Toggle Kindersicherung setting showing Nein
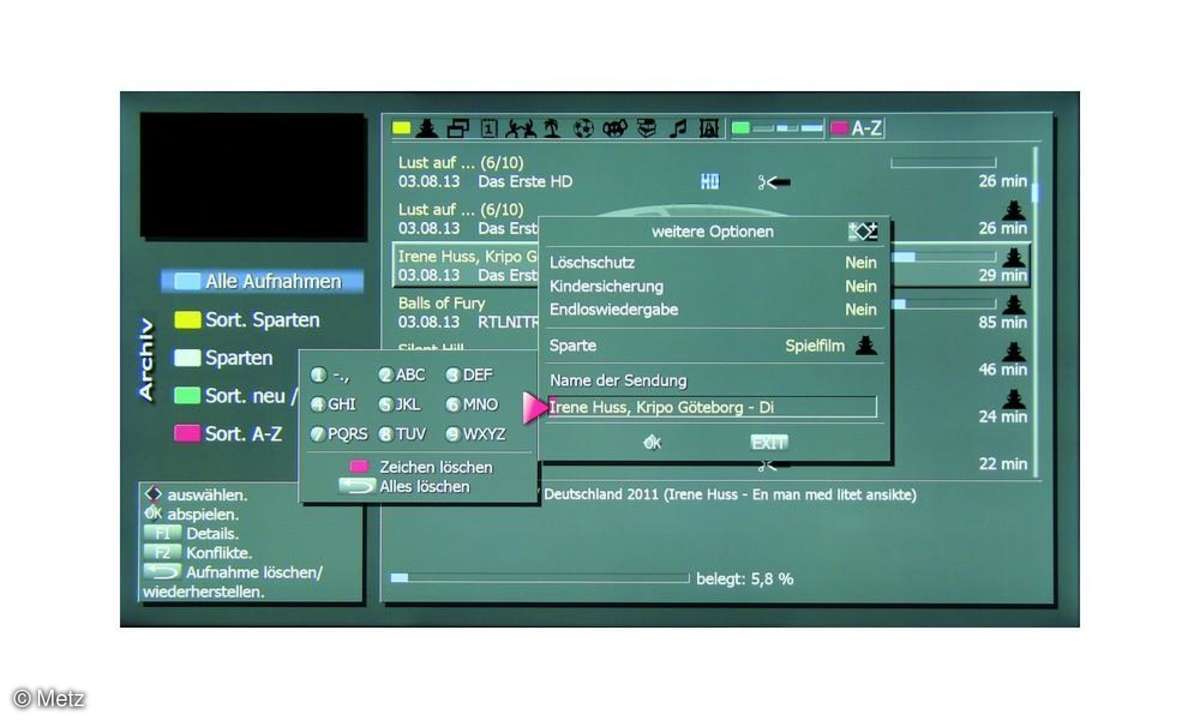This screenshot has width=1200, height=720. pos(713,286)
